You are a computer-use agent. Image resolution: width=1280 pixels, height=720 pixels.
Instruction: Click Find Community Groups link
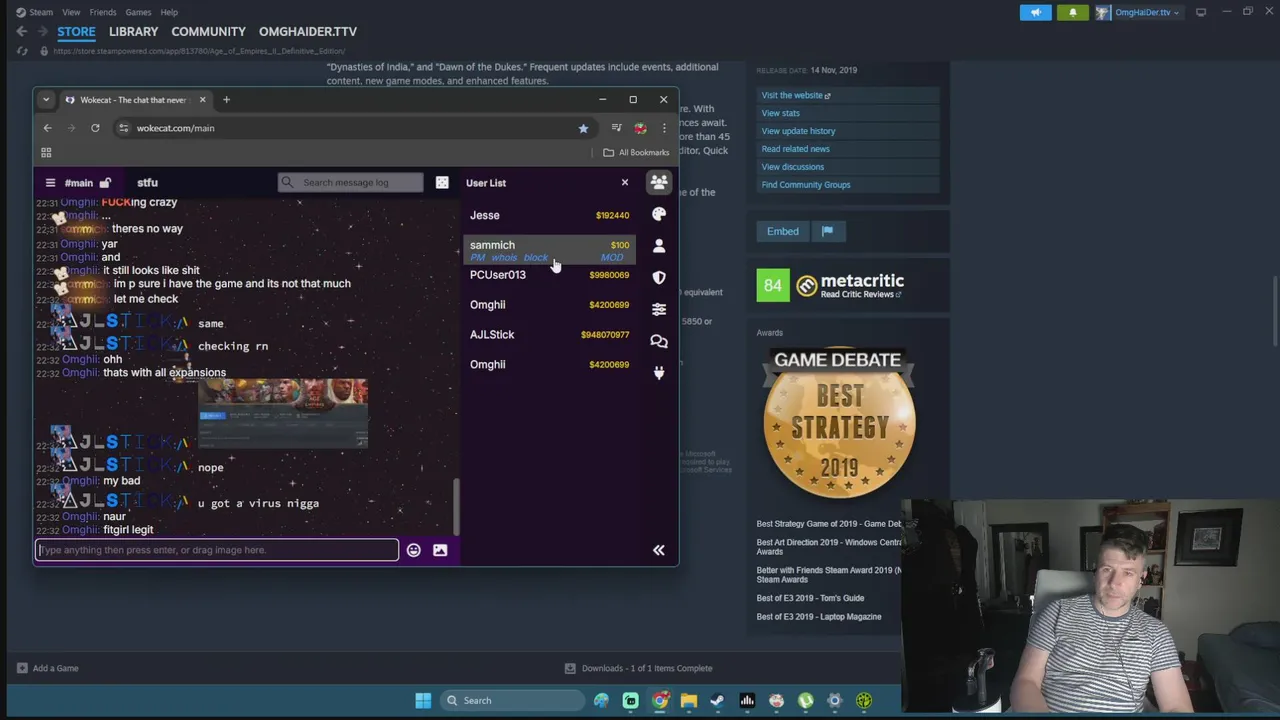[x=806, y=185]
